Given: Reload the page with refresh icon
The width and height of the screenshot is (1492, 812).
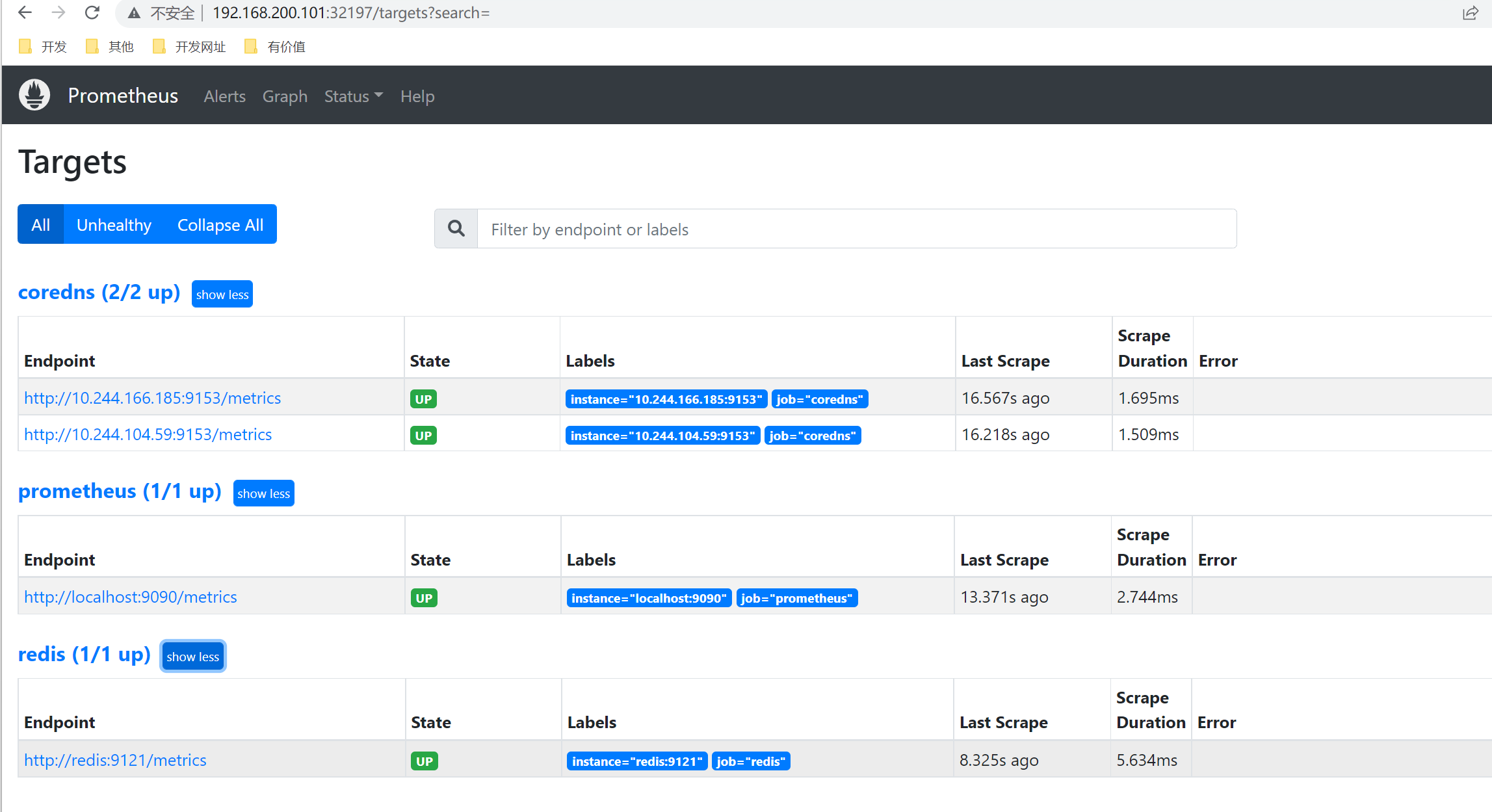Looking at the screenshot, I should [x=92, y=12].
